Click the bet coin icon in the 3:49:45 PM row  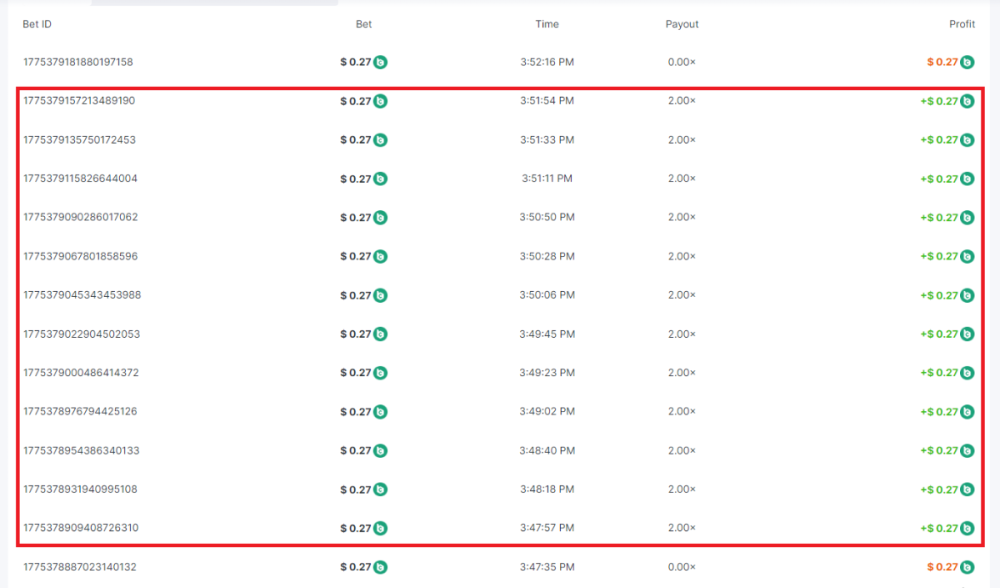(380, 334)
